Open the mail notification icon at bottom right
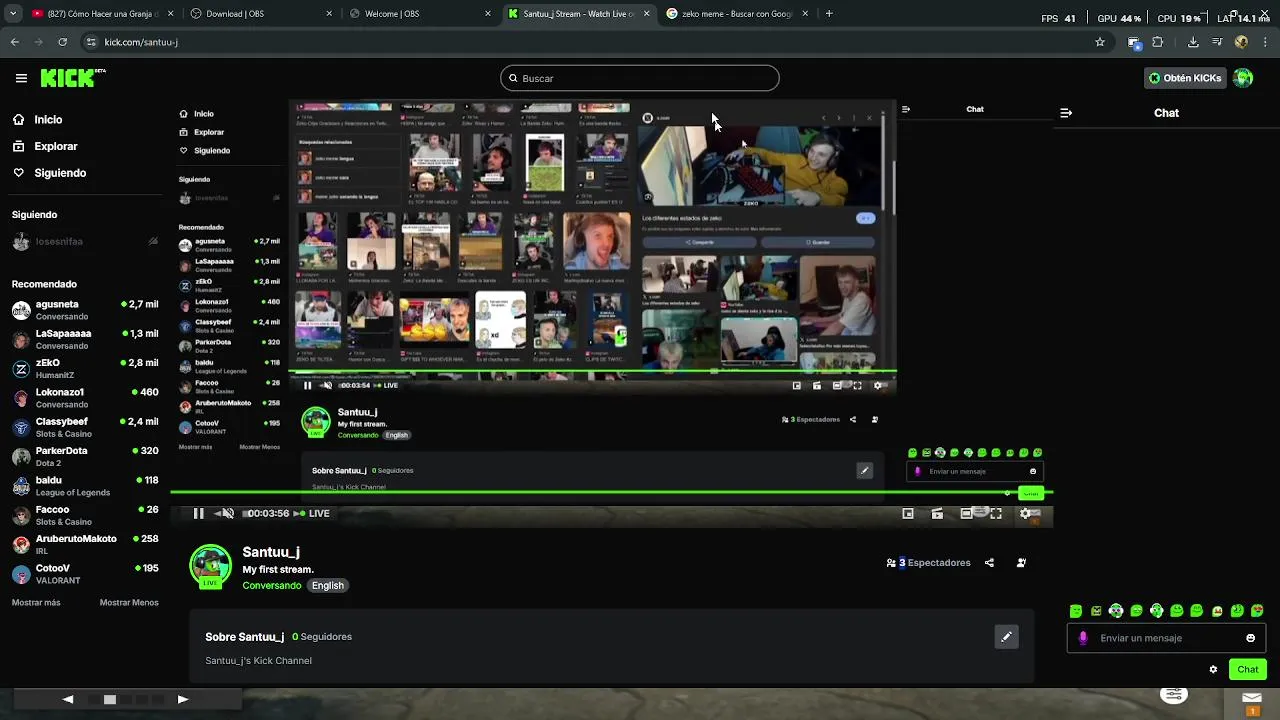Image resolution: width=1280 pixels, height=720 pixels. [1252, 698]
